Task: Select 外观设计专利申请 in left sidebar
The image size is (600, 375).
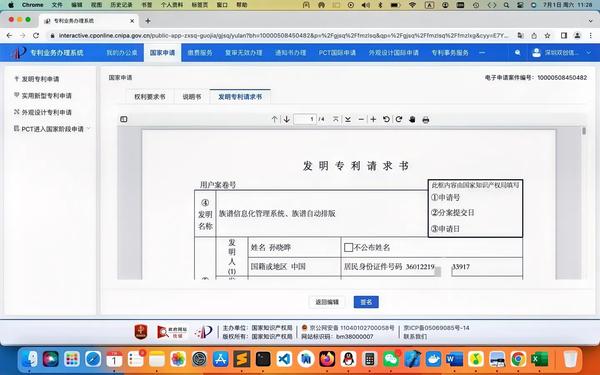Action: [x=46, y=112]
